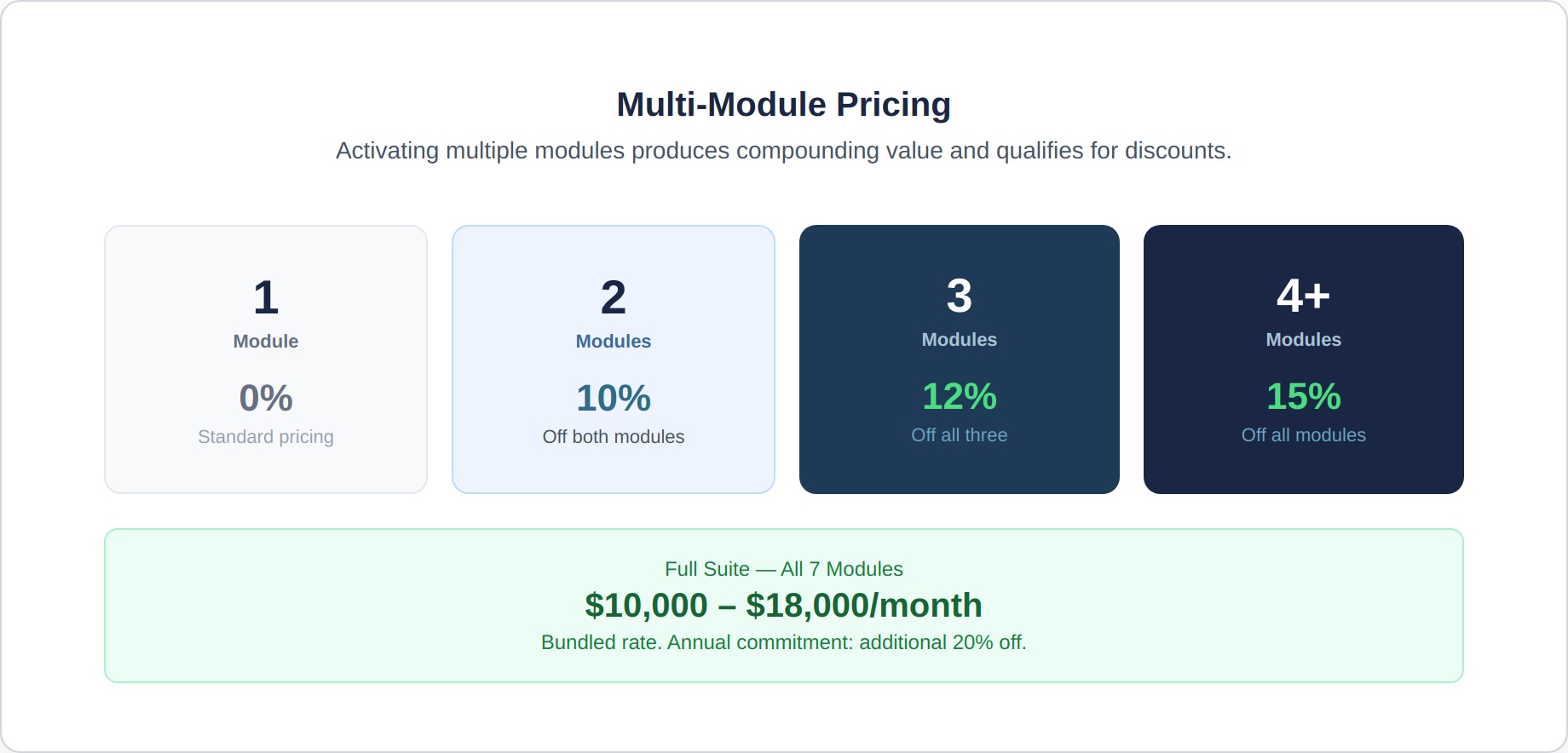Click the subtitle about compounding value and discounts
This screenshot has height=753, width=1568.
pyautogui.click(x=783, y=151)
